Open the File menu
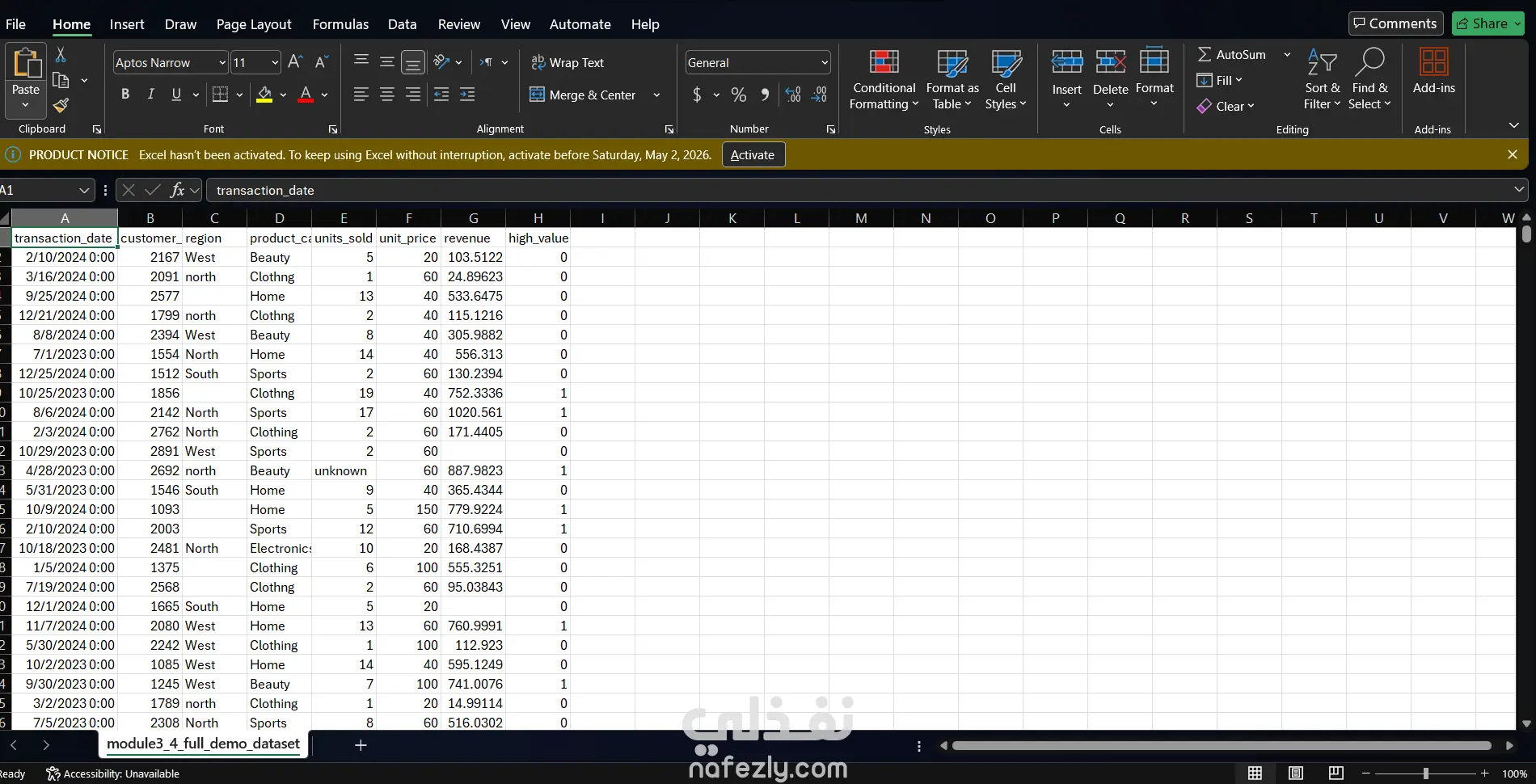This screenshot has height=784, width=1536. point(15,24)
